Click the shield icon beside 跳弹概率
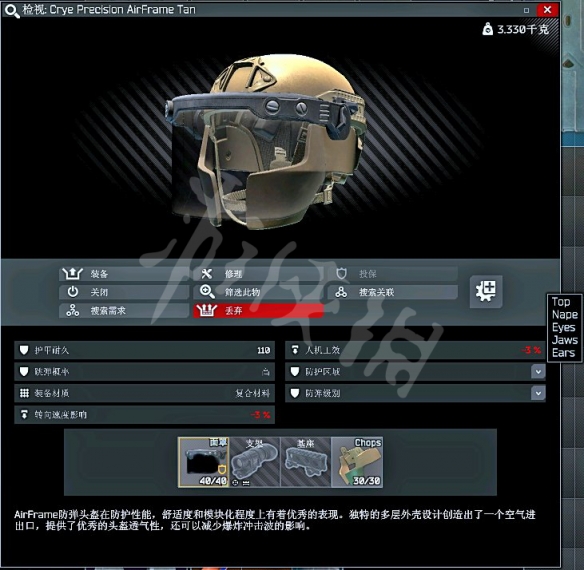The image size is (584, 570). point(24,371)
